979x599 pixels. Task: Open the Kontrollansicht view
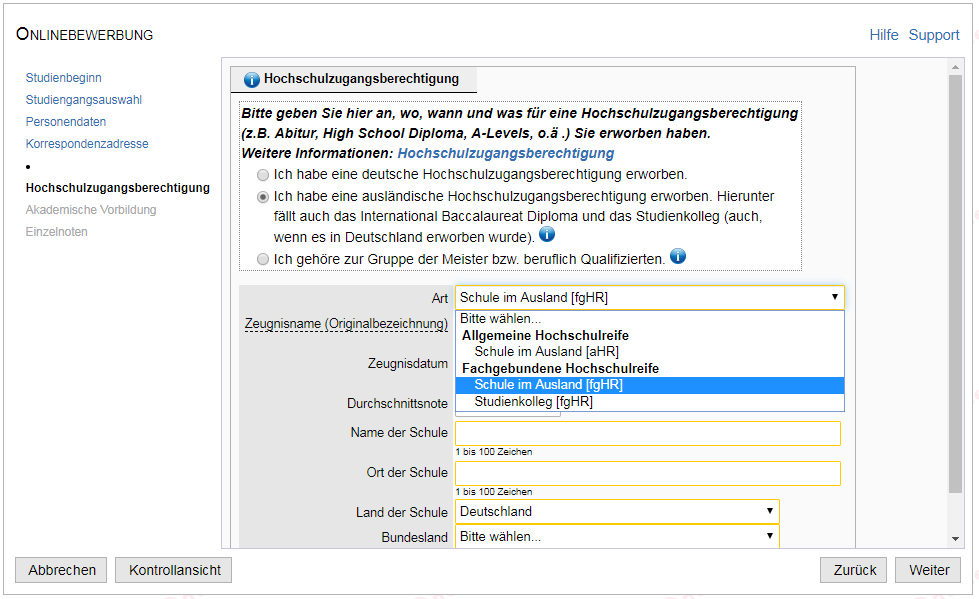coord(174,570)
